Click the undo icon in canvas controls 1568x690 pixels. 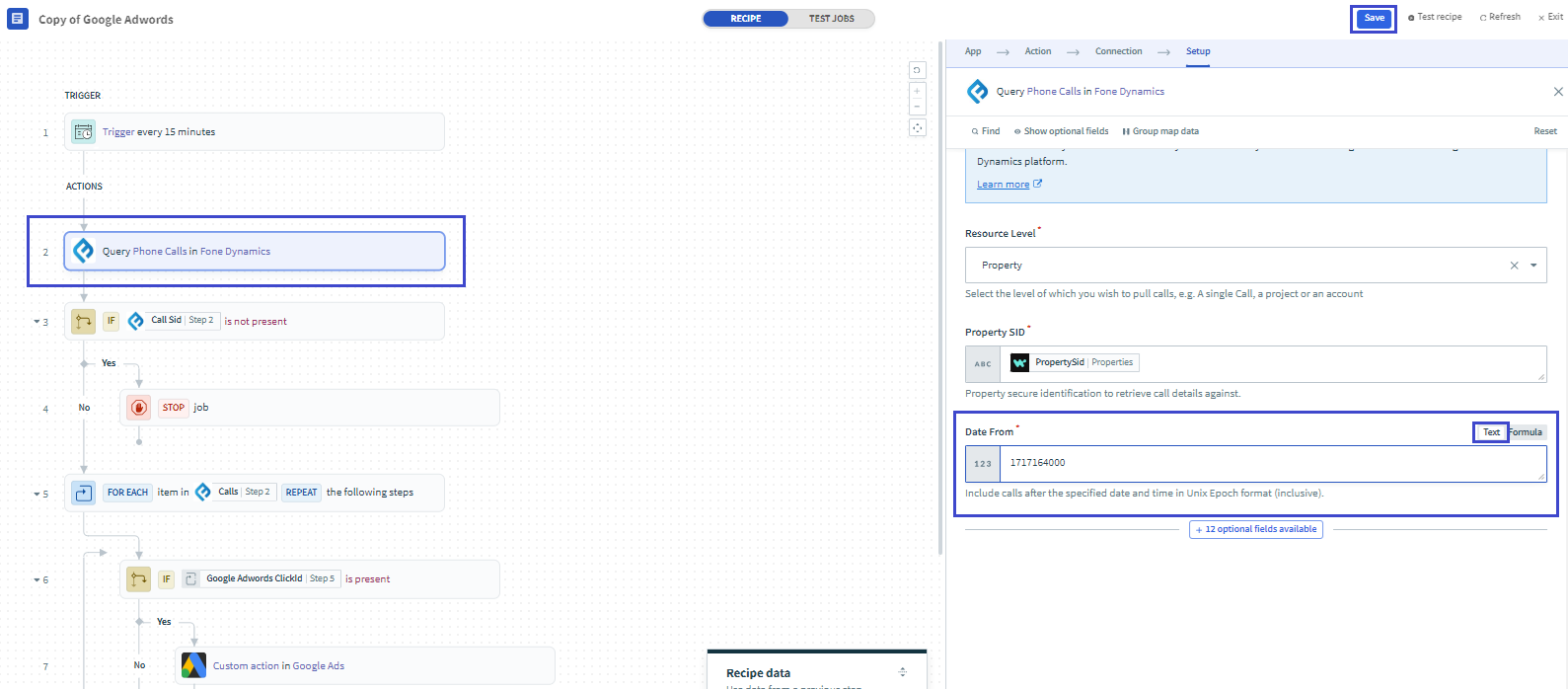[918, 70]
